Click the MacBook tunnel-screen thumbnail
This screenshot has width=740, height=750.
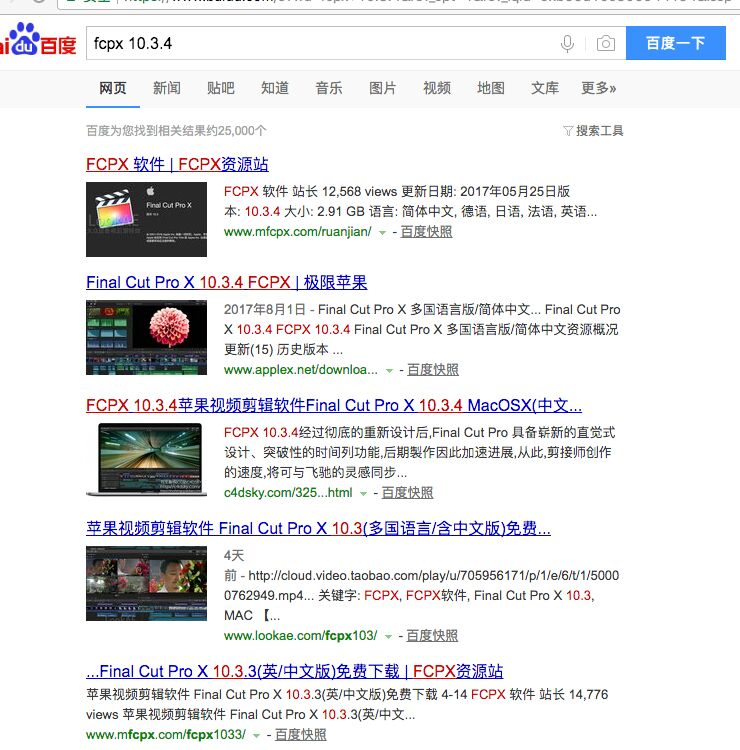pos(146,460)
